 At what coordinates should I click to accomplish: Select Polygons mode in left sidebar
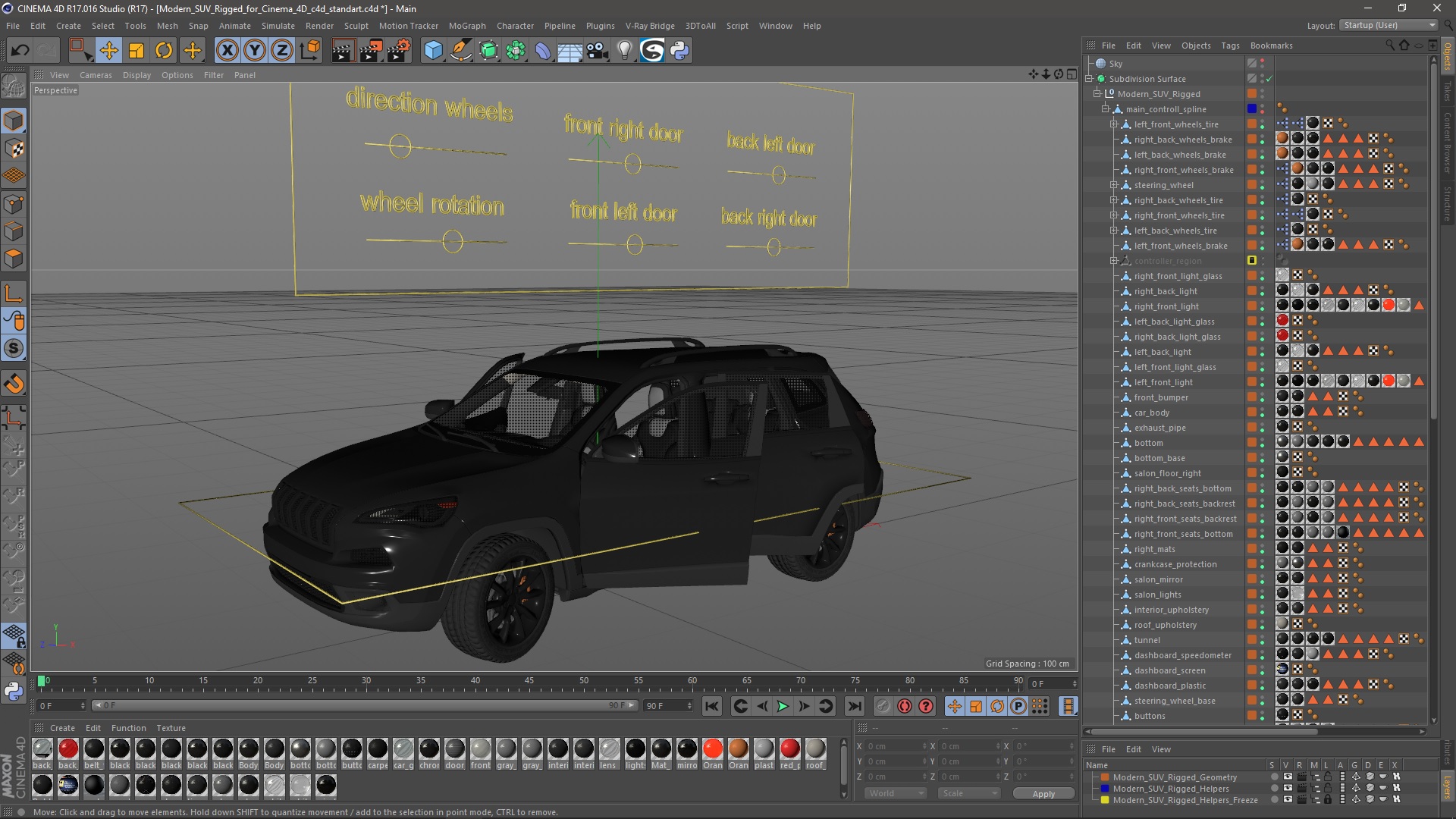14,259
